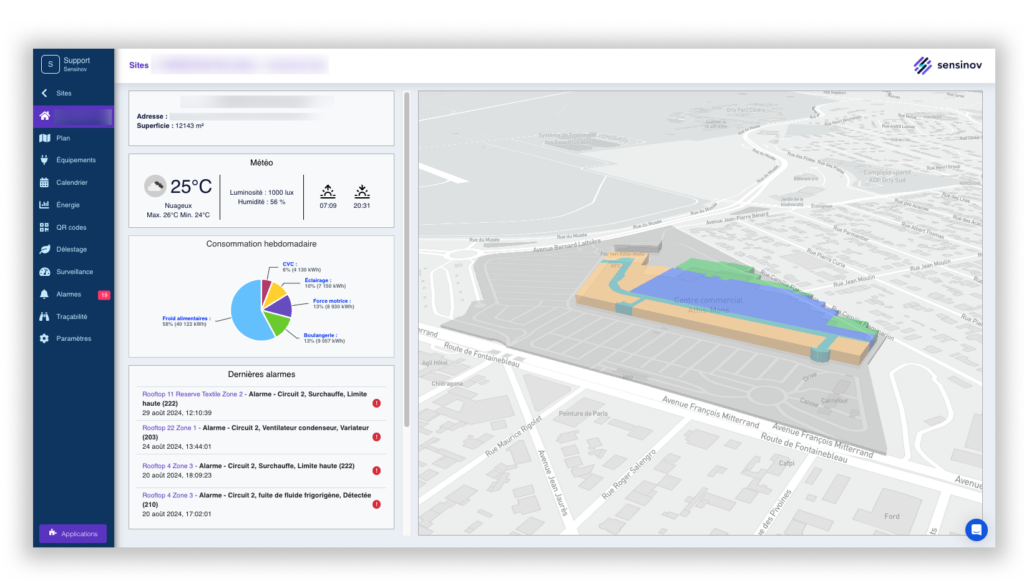Viewport: 1024px width, 583px height.
Task: Open the chat support bubble
Action: click(975, 529)
